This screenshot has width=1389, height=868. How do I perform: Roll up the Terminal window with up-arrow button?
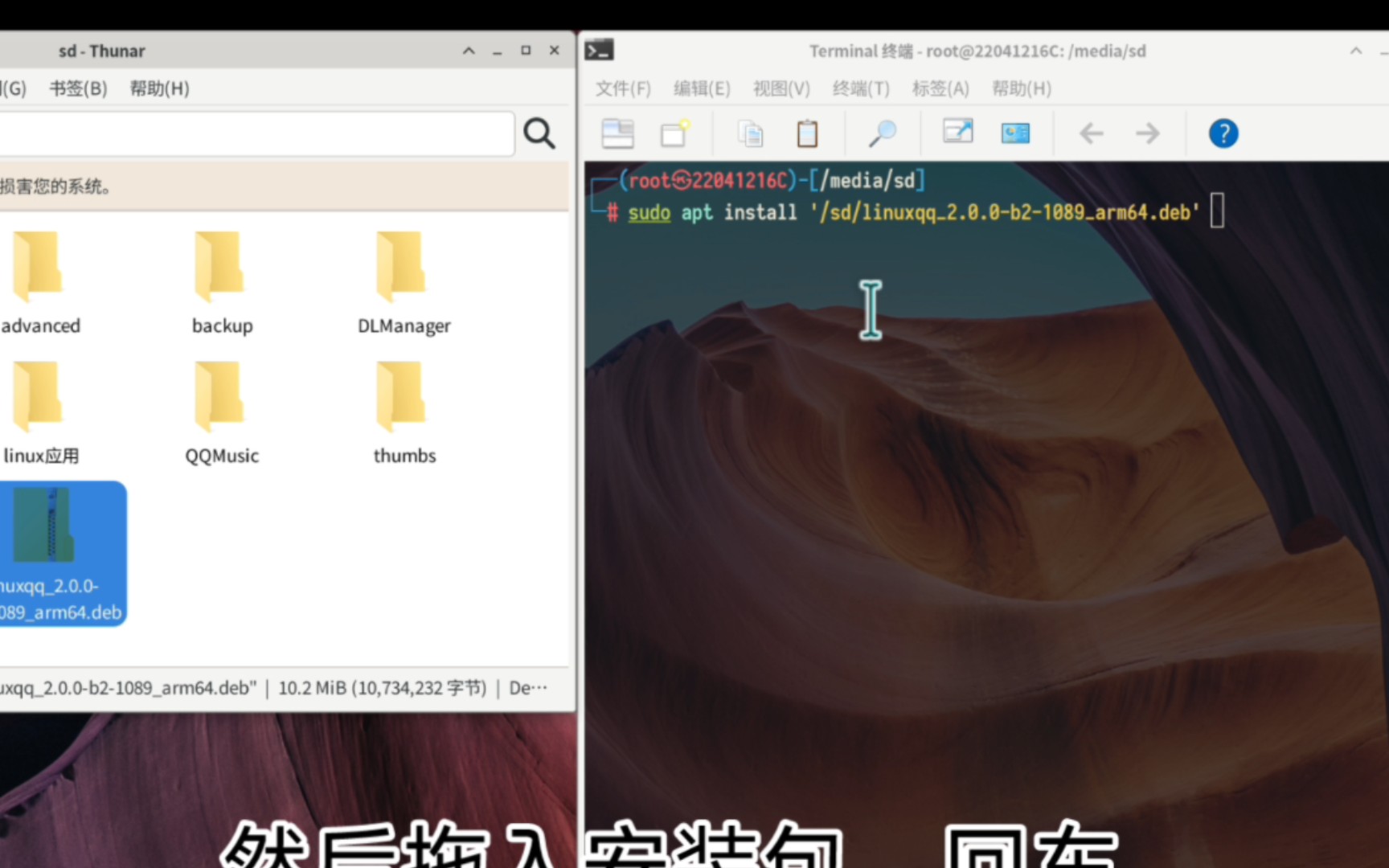click(x=1356, y=51)
